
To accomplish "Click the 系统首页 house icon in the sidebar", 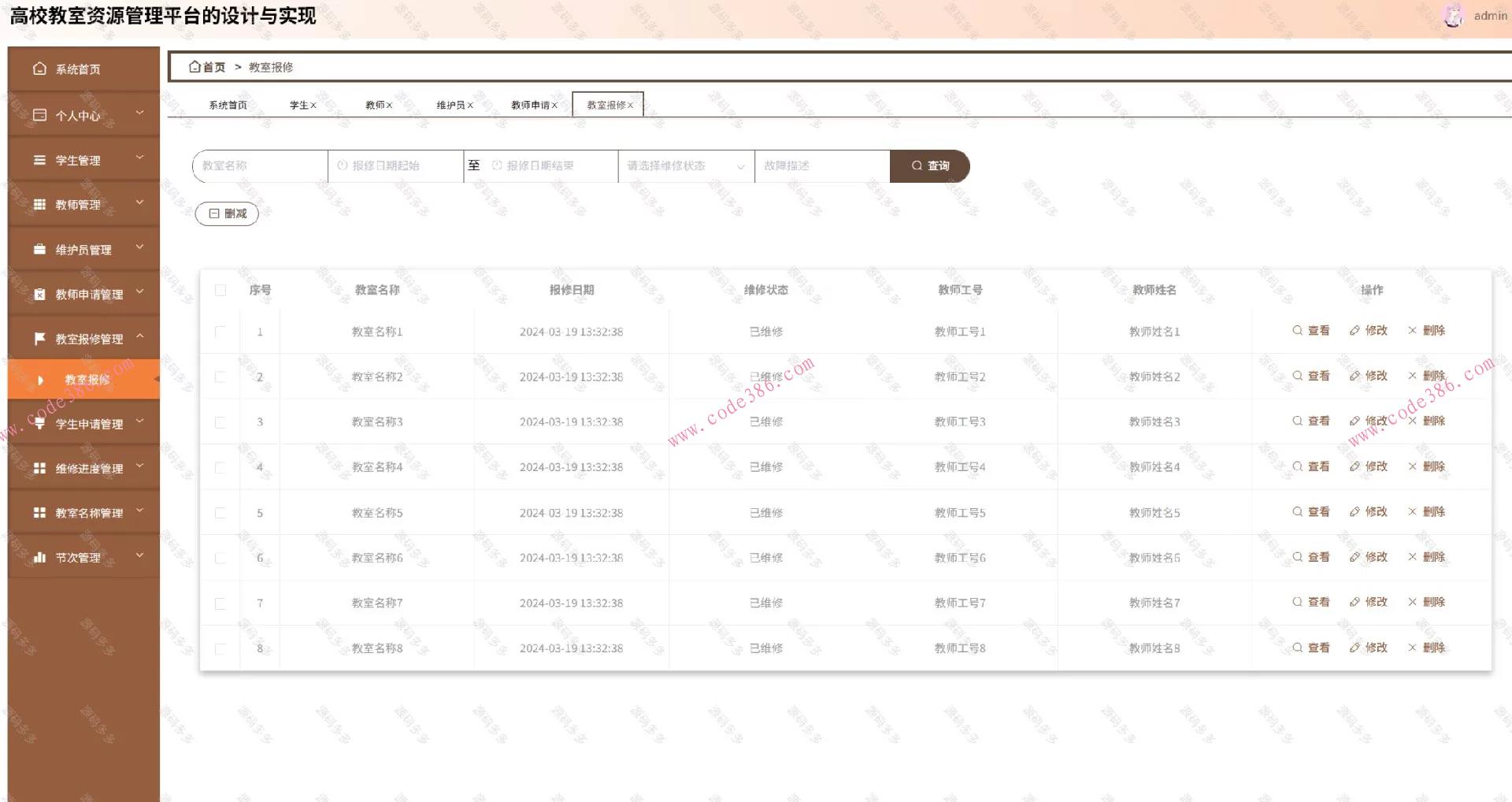I will pyautogui.click(x=39, y=69).
